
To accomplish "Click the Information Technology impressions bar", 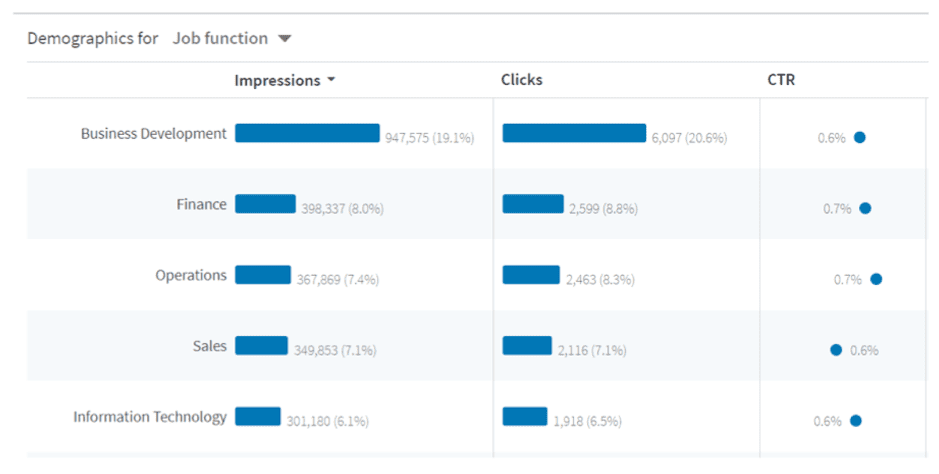I will (258, 417).
